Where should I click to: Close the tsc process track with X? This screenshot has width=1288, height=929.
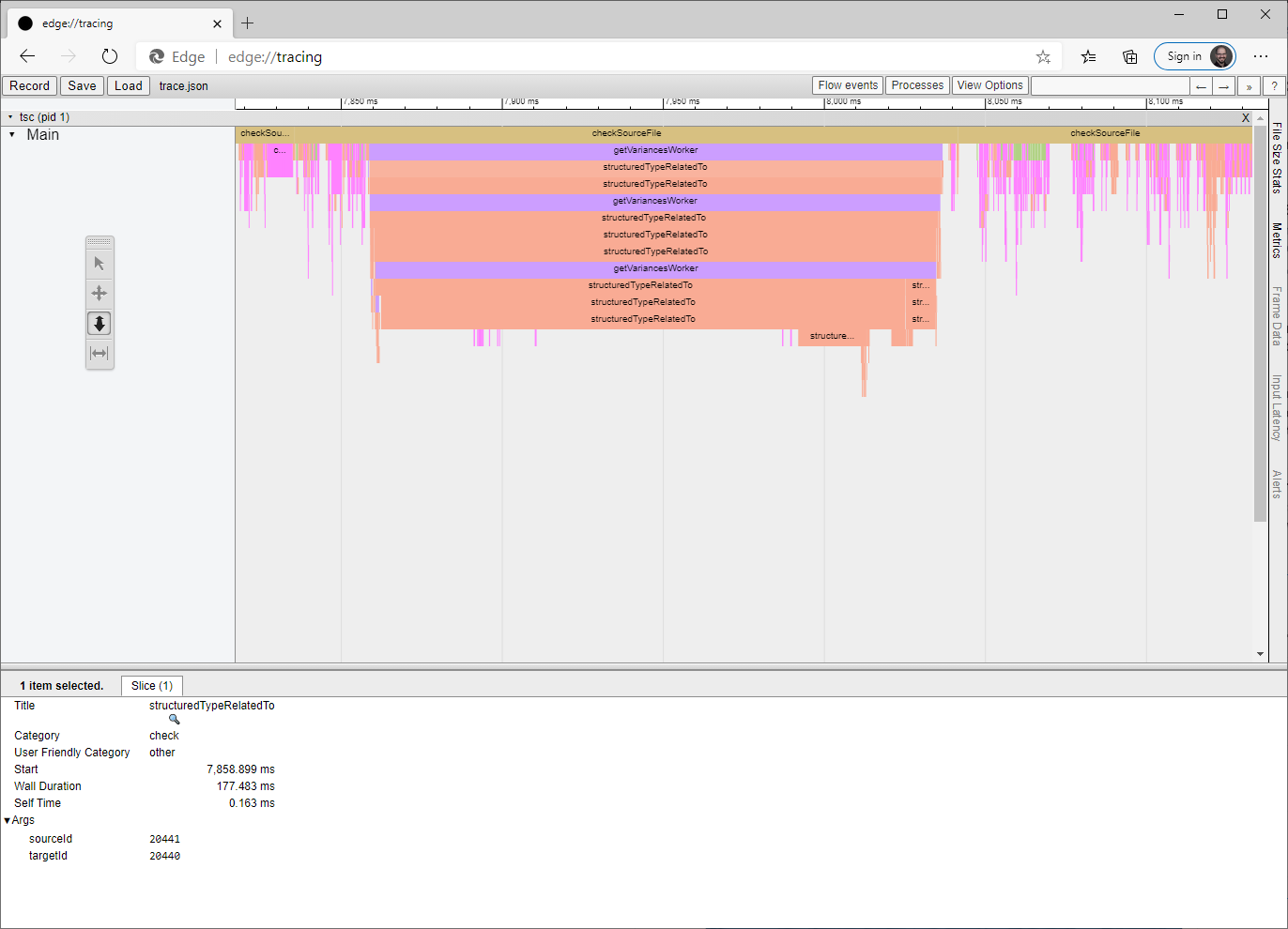1246,117
